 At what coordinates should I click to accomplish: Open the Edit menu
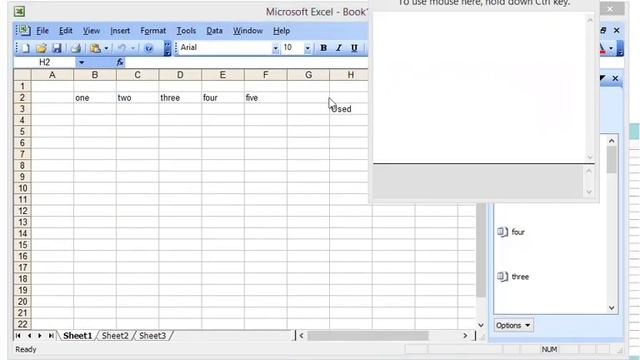65,31
